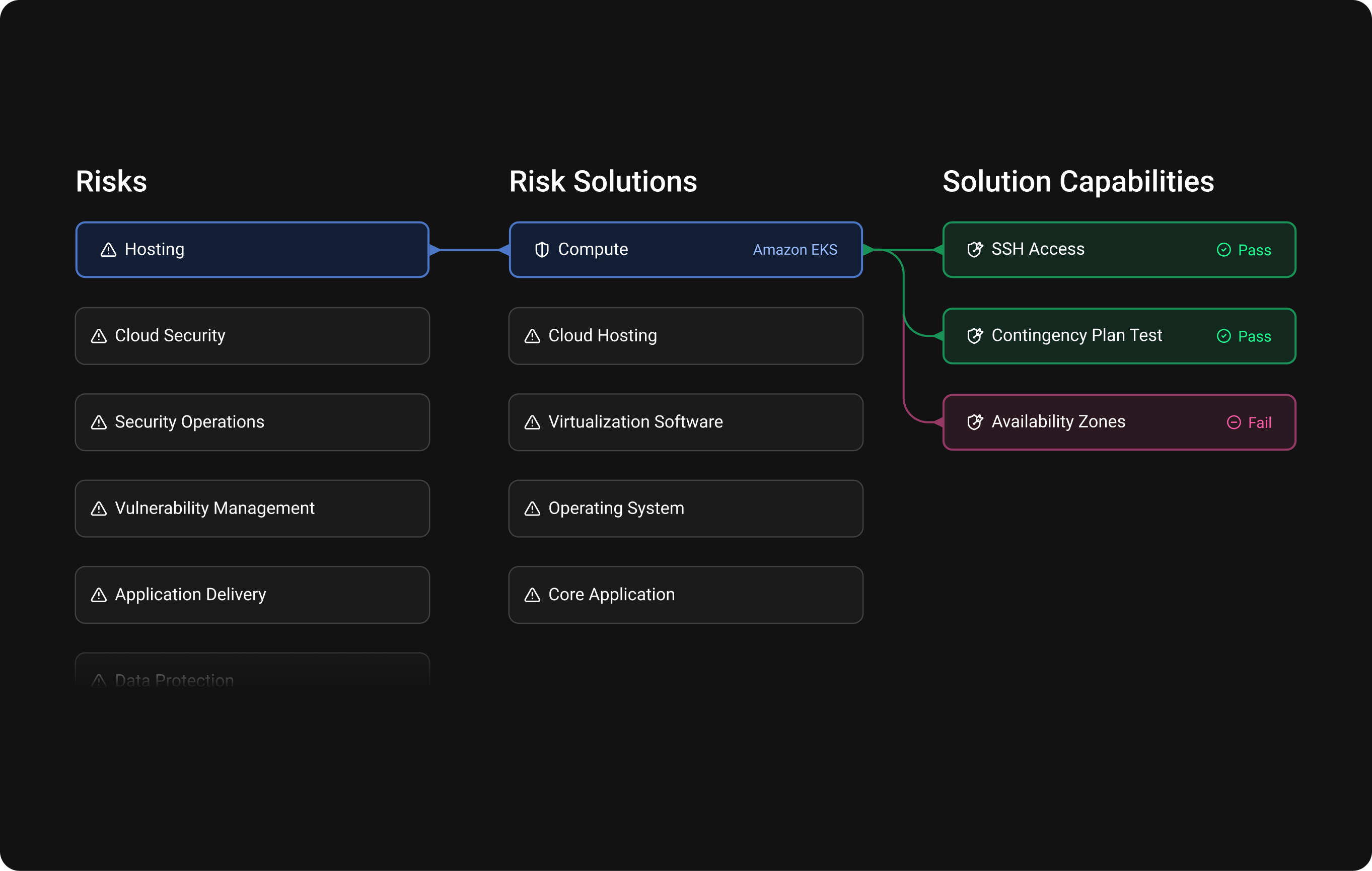Select the Compute risk solution card
The height and width of the screenshot is (871, 1372).
coord(686,250)
